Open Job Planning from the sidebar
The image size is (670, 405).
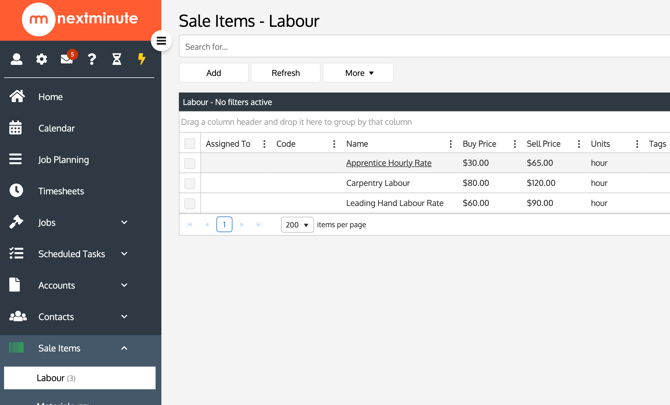click(63, 160)
